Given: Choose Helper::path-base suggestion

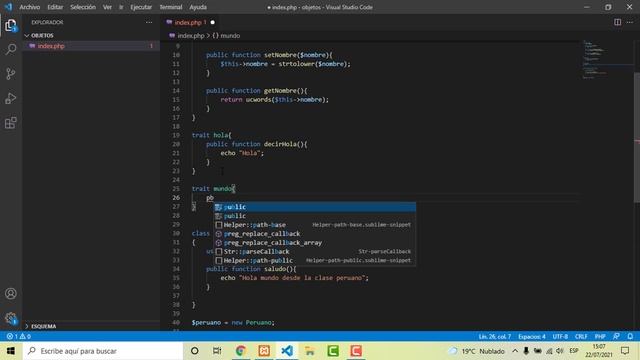Looking at the screenshot, I should pos(315,225).
